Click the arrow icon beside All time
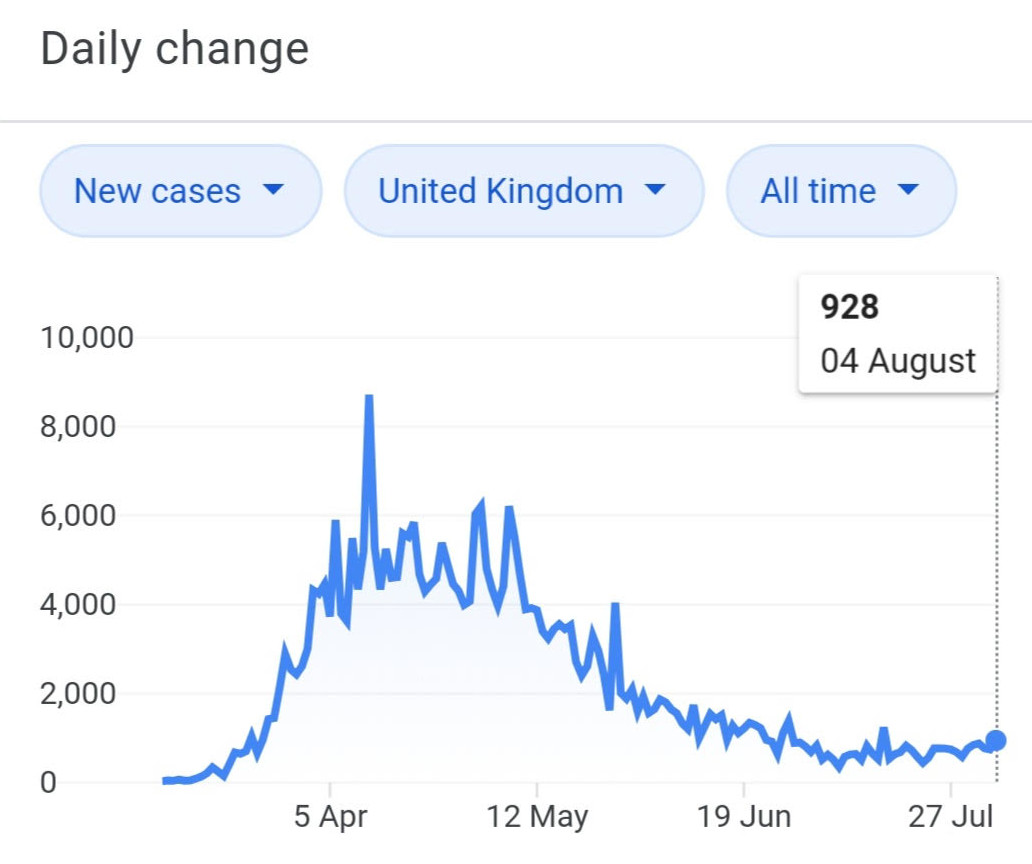Viewport: 1032px width, 864px height. (908, 190)
